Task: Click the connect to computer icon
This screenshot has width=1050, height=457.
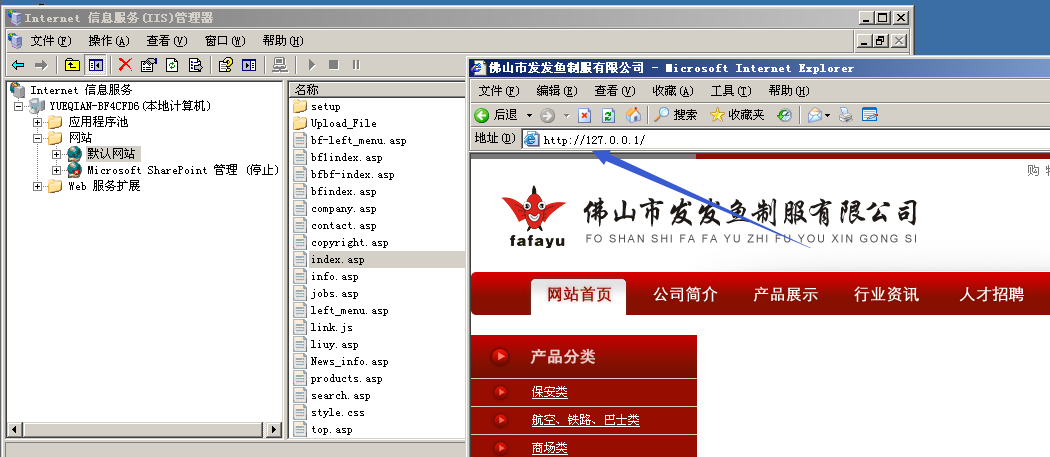Action: pos(280,65)
